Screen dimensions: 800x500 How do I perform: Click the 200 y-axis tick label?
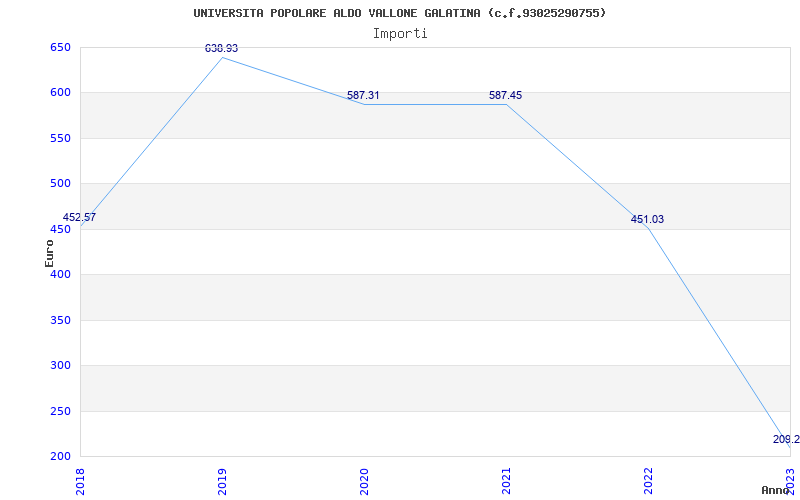click(60, 456)
